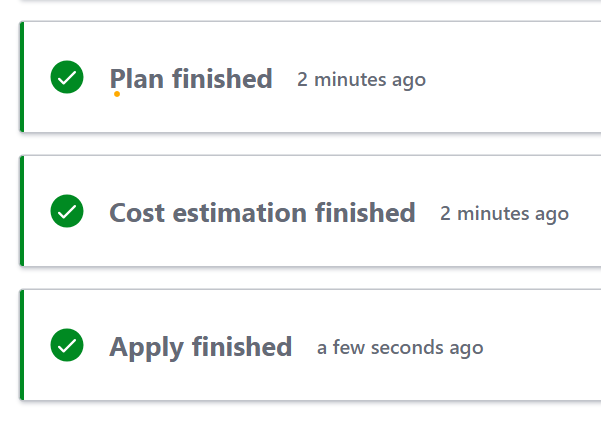The image size is (601, 426).
Task: Expand the Cost estimation finished card
Action: point(310,211)
